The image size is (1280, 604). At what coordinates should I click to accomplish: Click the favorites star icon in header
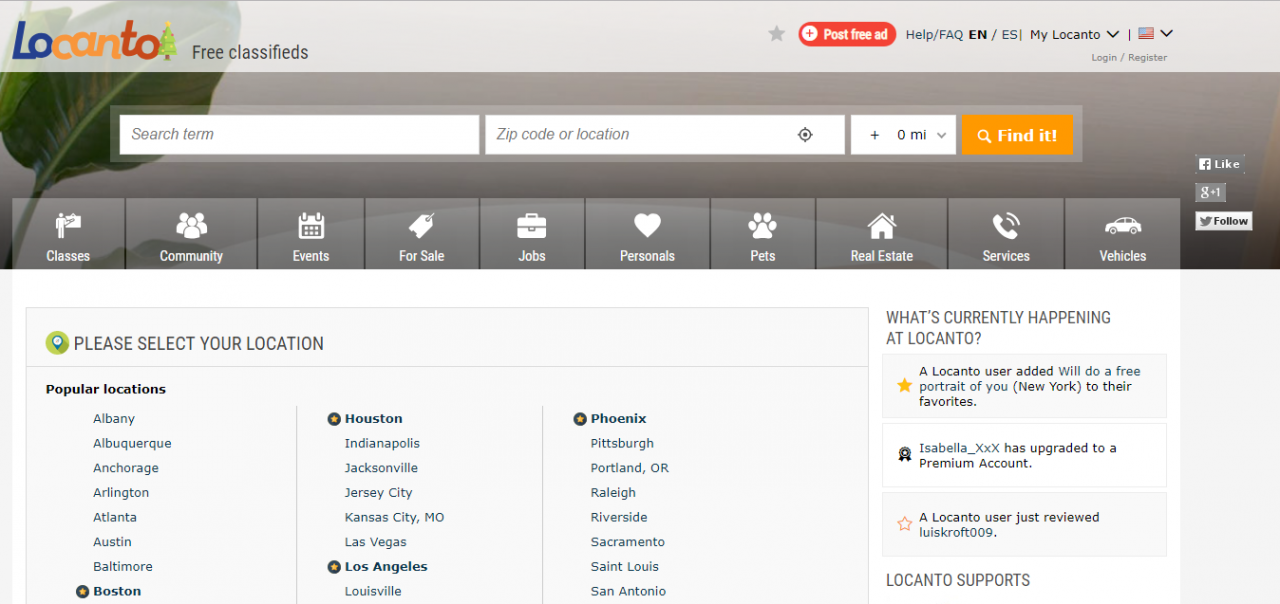point(777,34)
